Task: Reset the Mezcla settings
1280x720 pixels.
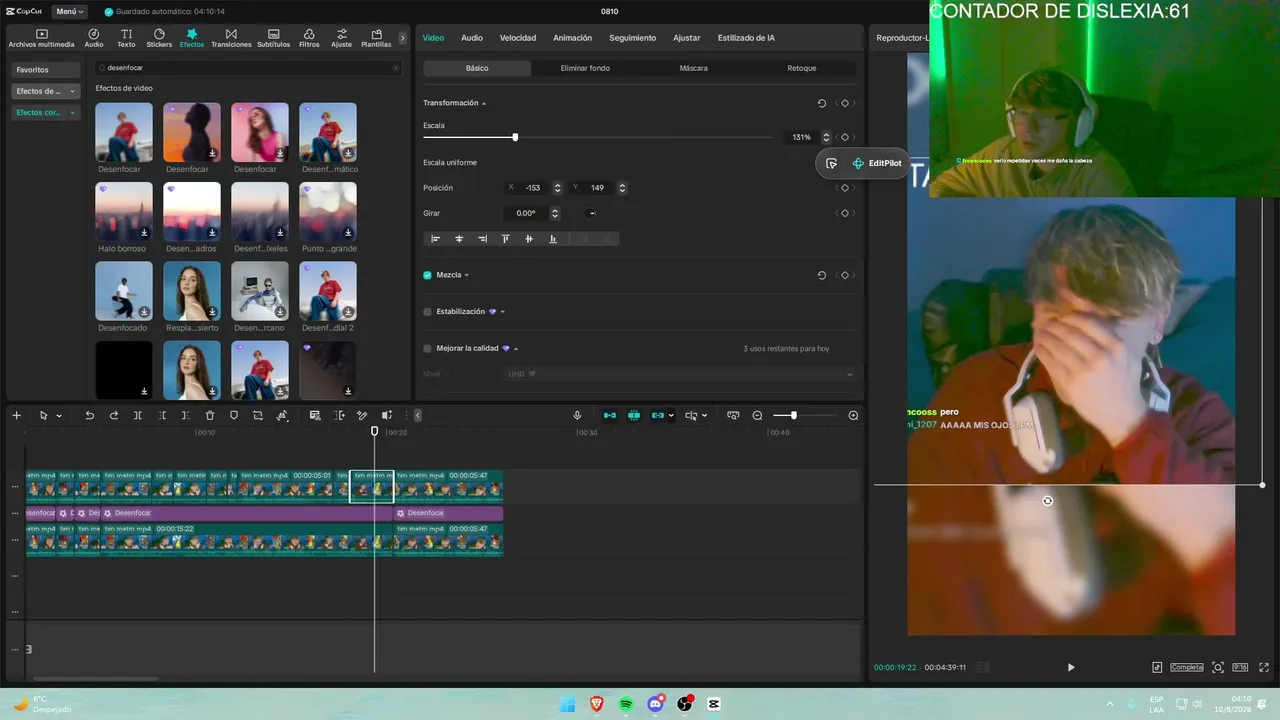Action: pos(822,275)
